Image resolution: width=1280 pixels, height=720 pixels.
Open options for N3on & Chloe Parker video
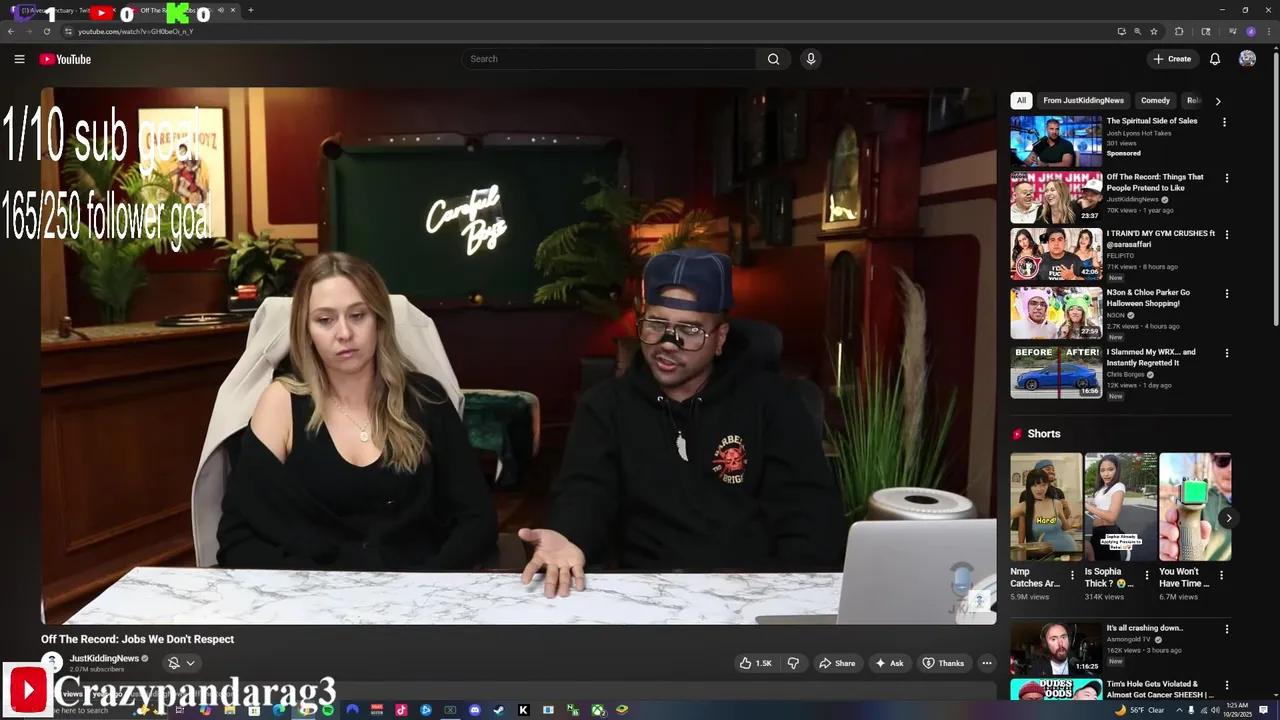click(1227, 294)
